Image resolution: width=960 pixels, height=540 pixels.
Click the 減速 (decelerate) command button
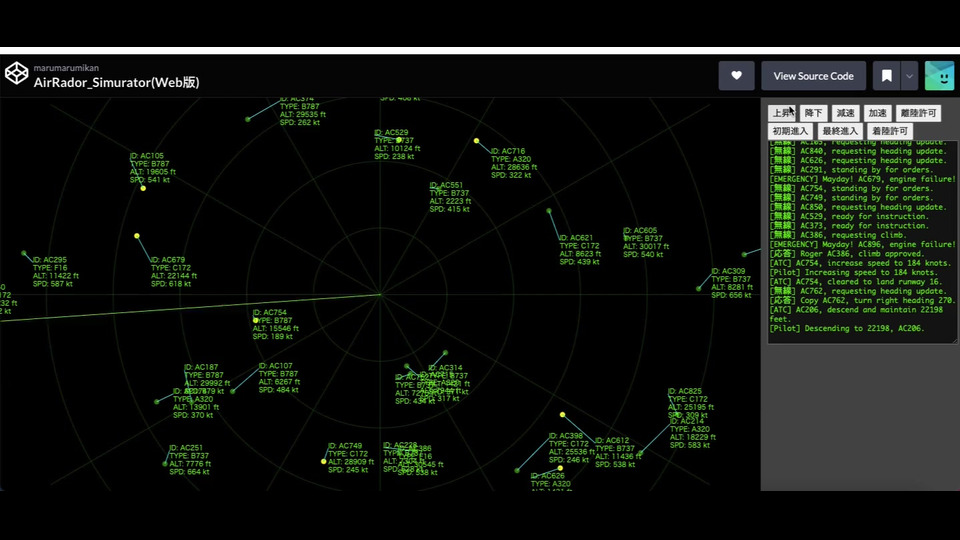point(846,113)
